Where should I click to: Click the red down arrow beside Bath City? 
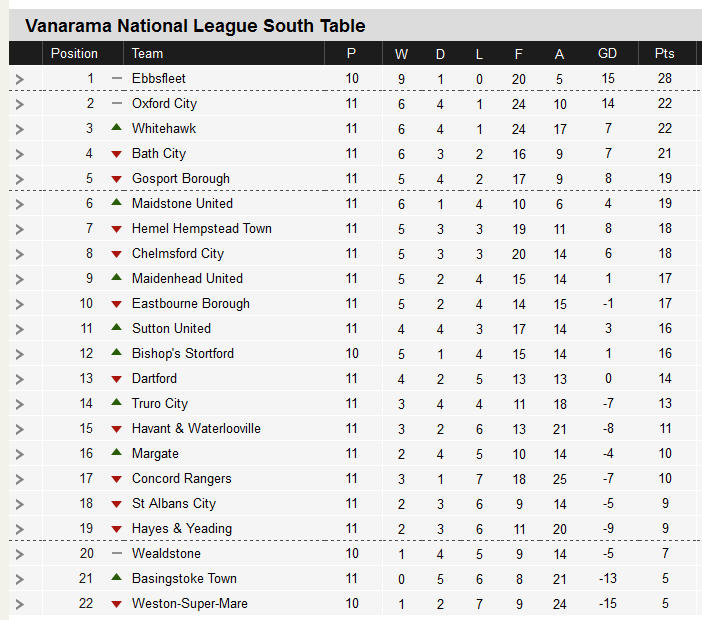point(116,154)
